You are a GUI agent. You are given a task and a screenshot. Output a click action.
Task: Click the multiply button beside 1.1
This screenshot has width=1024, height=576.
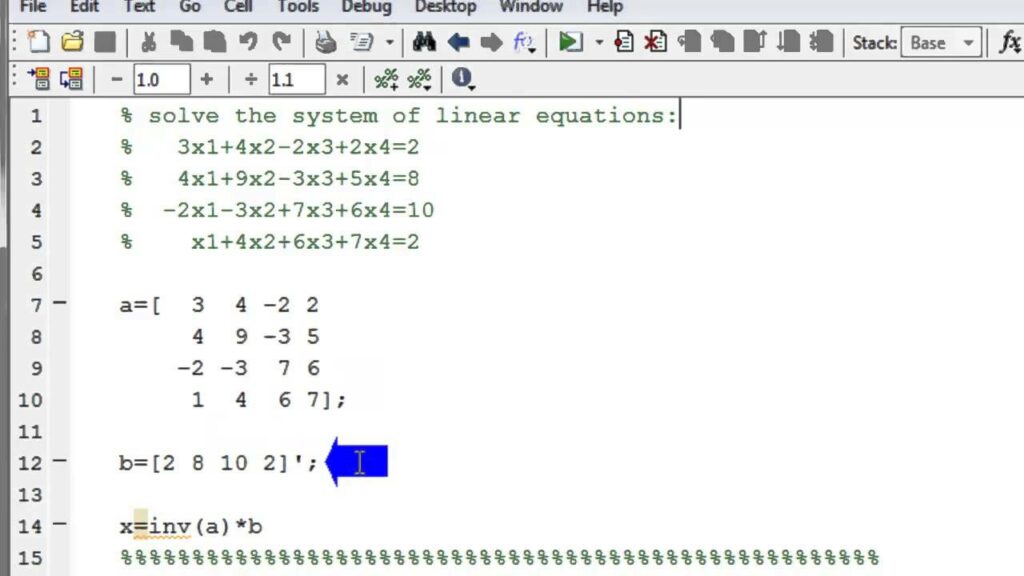coord(343,79)
